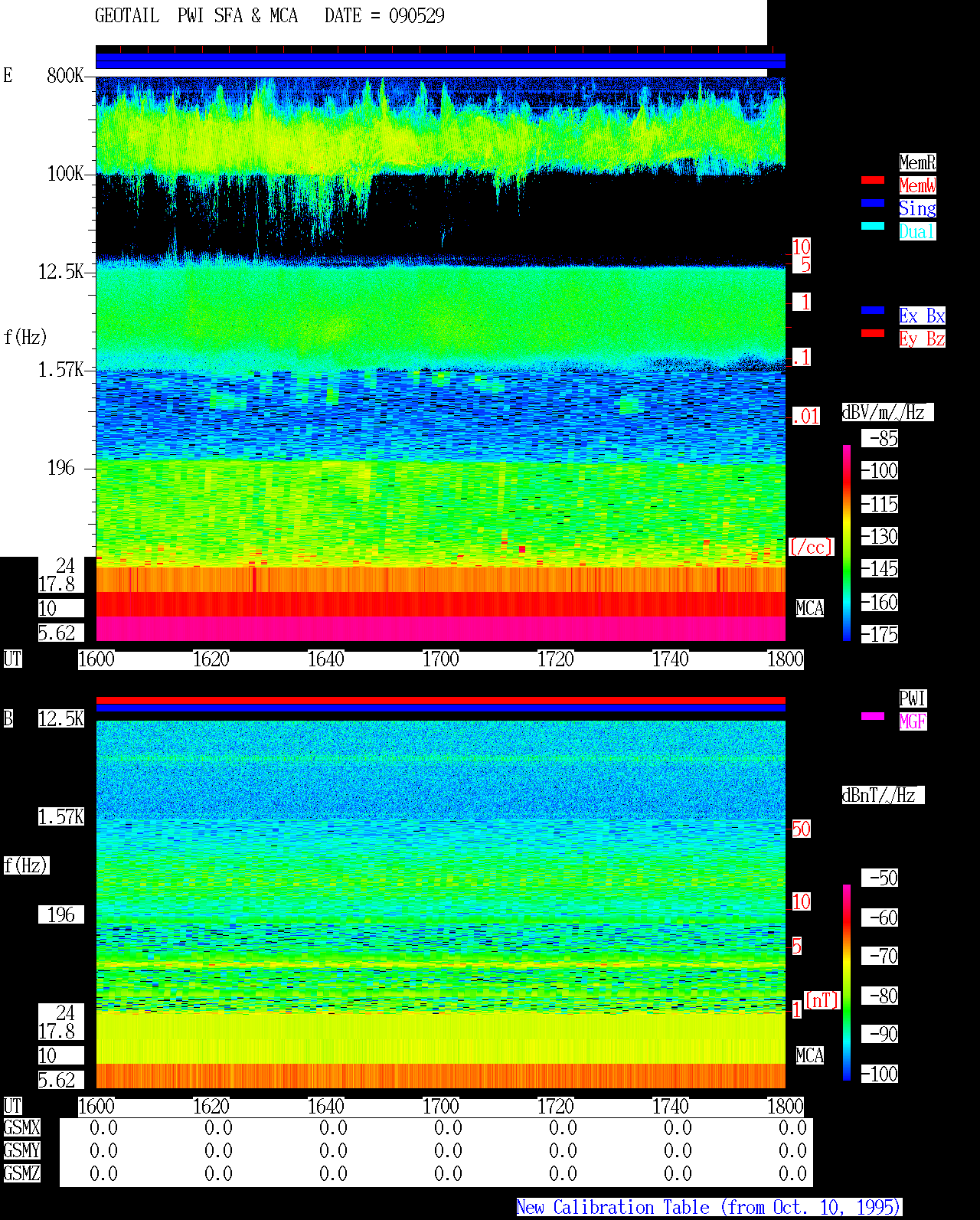Click the E panel MCA label
This screenshot has height=1220, width=980.
click(x=810, y=609)
